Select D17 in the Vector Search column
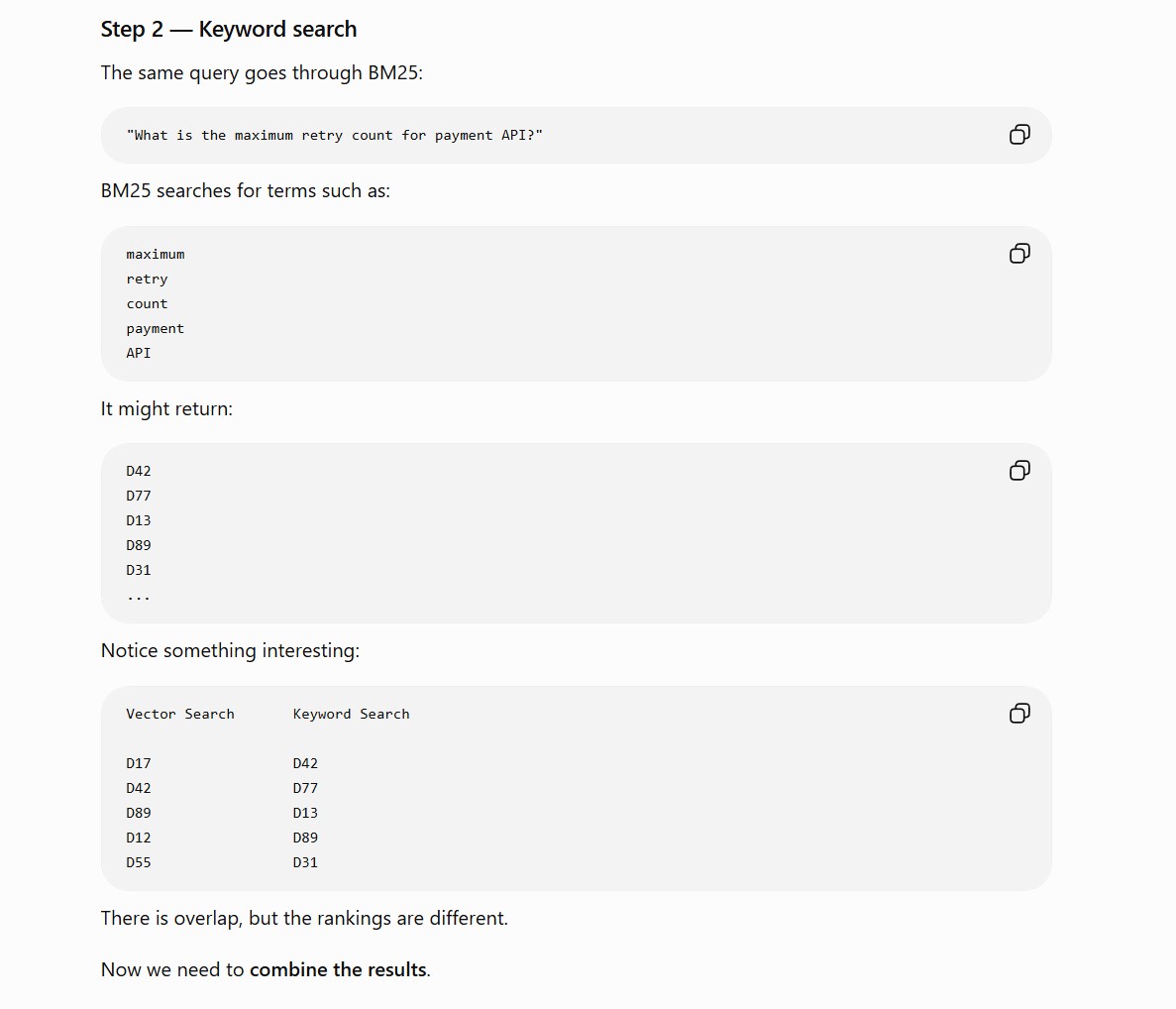1176x1009 pixels. tap(139, 764)
